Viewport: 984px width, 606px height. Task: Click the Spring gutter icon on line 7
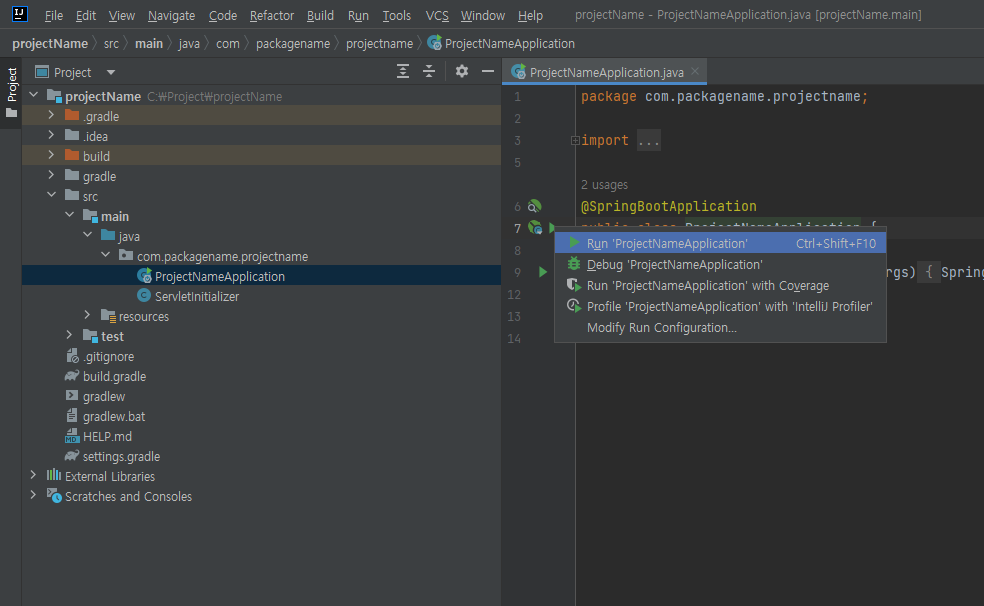[535, 227]
